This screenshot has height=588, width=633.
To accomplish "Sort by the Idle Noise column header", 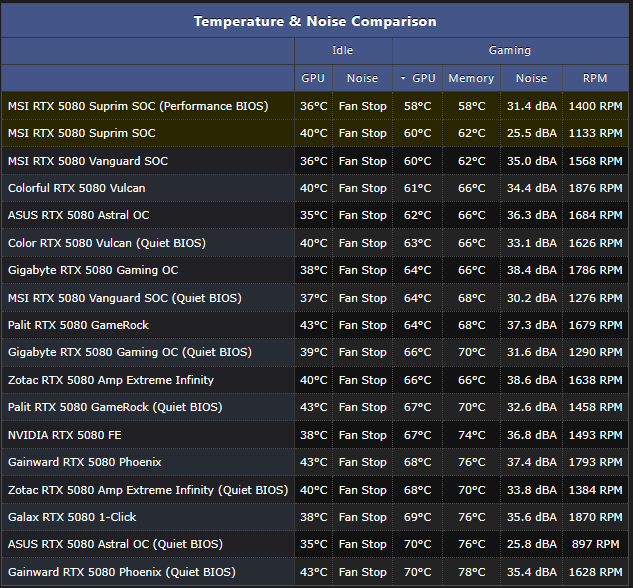I will pos(362,78).
